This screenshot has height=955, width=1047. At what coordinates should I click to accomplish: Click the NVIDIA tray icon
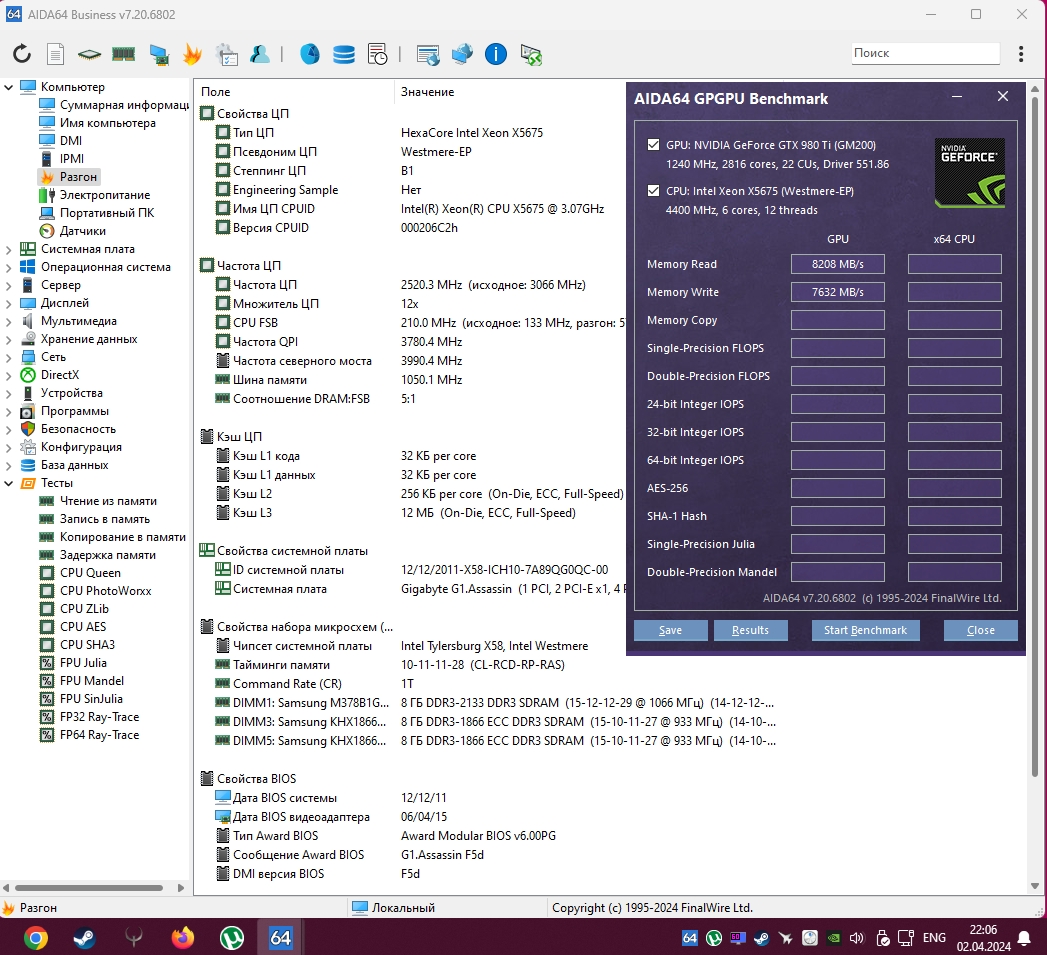[x=834, y=938]
